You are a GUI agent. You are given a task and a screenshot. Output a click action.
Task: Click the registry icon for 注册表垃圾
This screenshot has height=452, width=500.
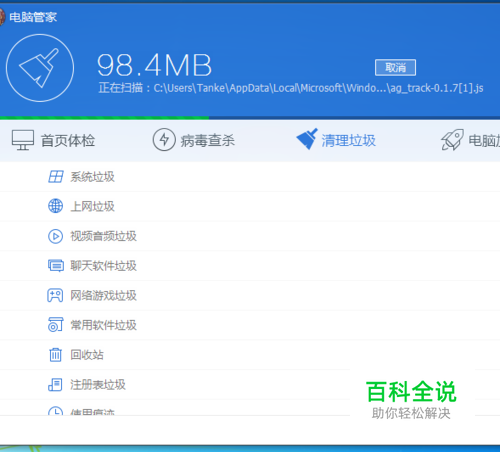point(55,384)
